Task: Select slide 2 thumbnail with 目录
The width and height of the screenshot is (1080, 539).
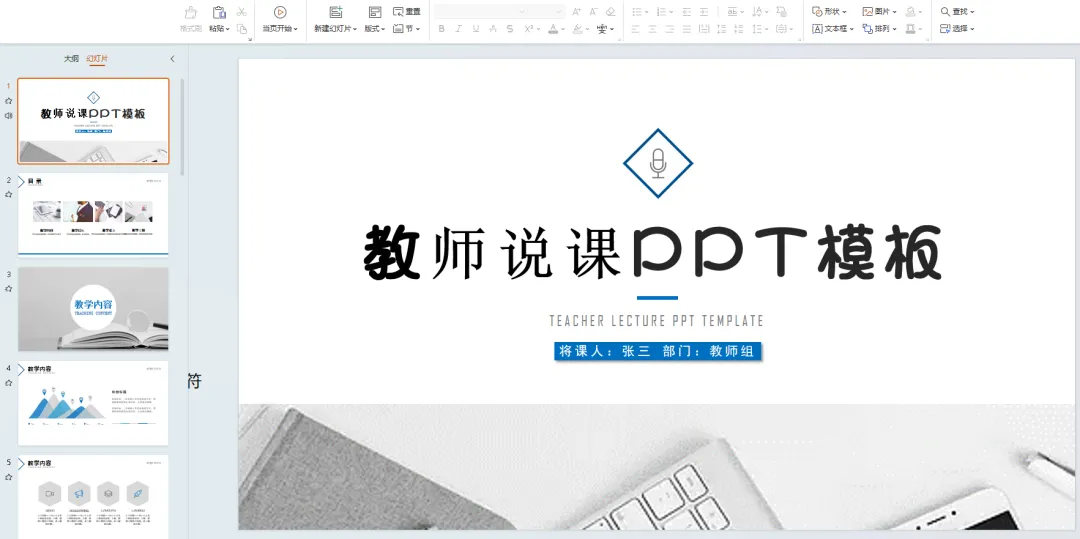Action: pyautogui.click(x=93, y=214)
